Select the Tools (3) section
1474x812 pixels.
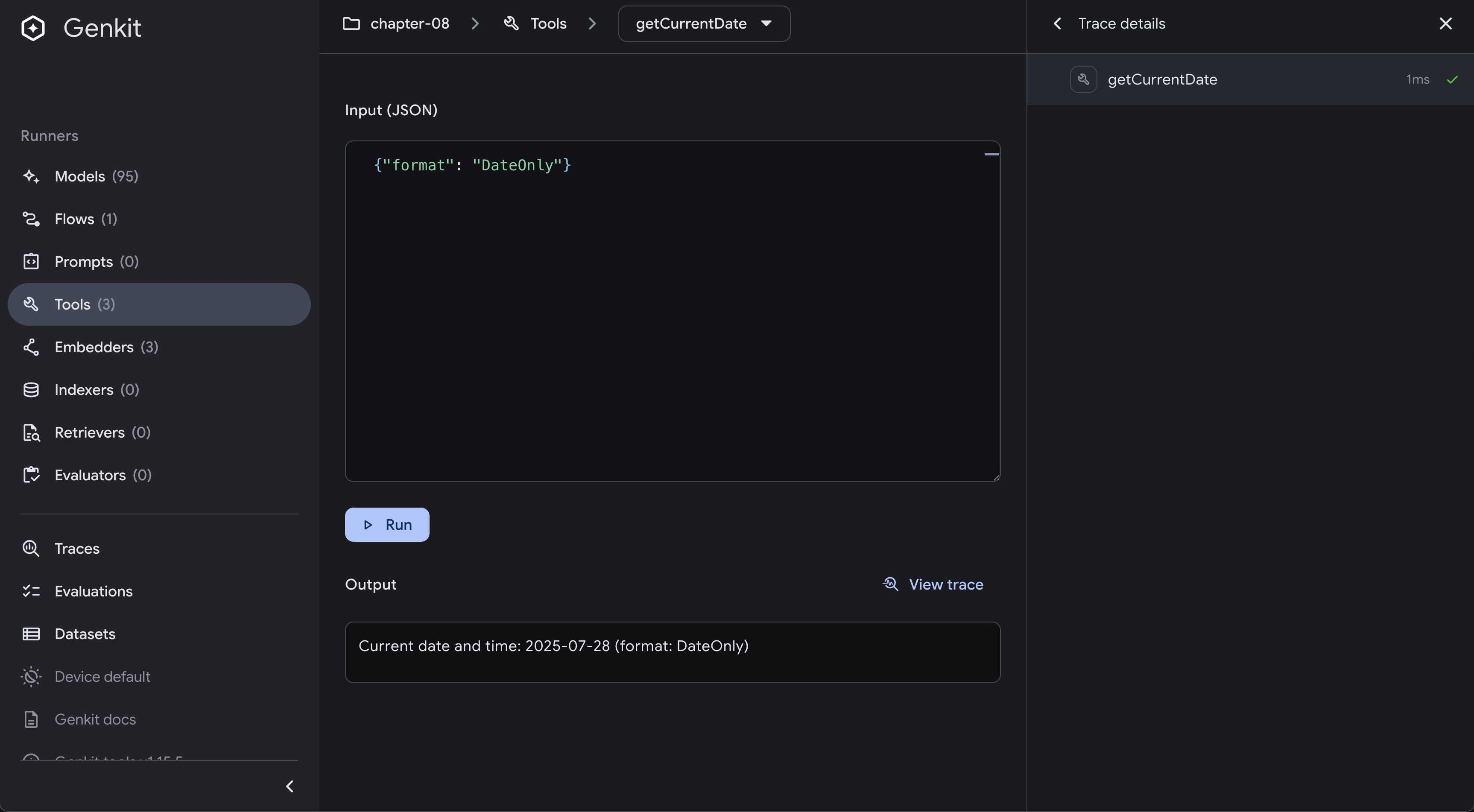tap(159, 304)
